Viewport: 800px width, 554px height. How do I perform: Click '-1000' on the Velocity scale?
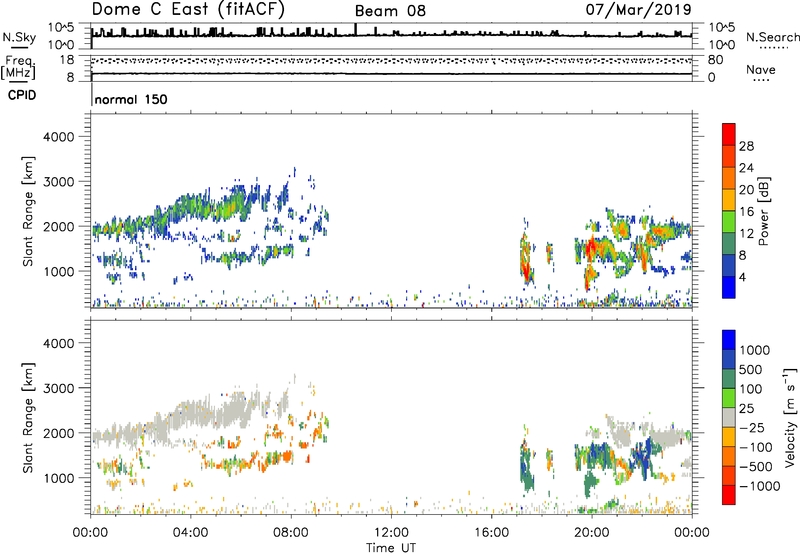click(760, 486)
